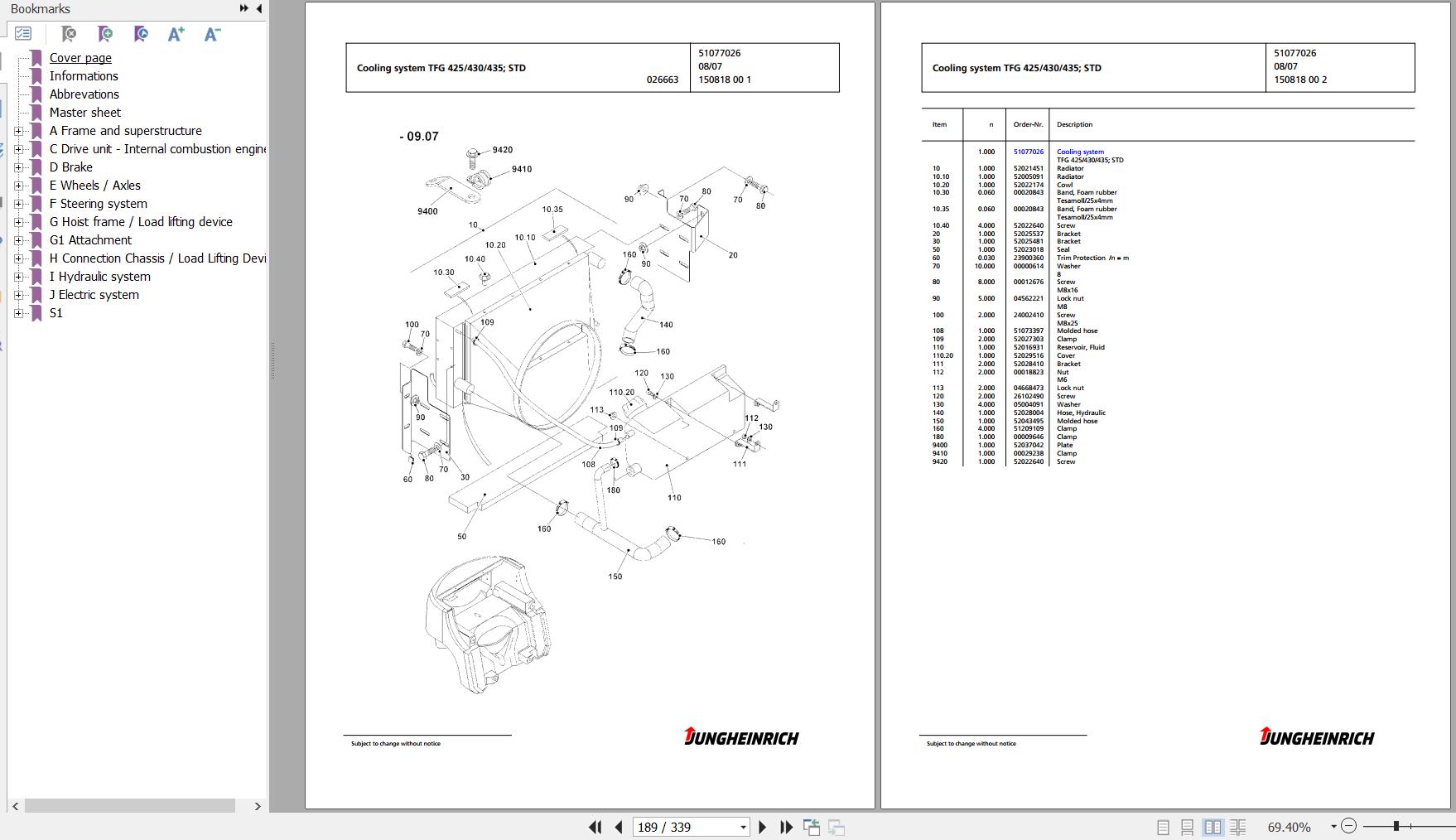1456x840 pixels.
Task: Jump to the last page with skip arrow
Action: tap(785, 827)
